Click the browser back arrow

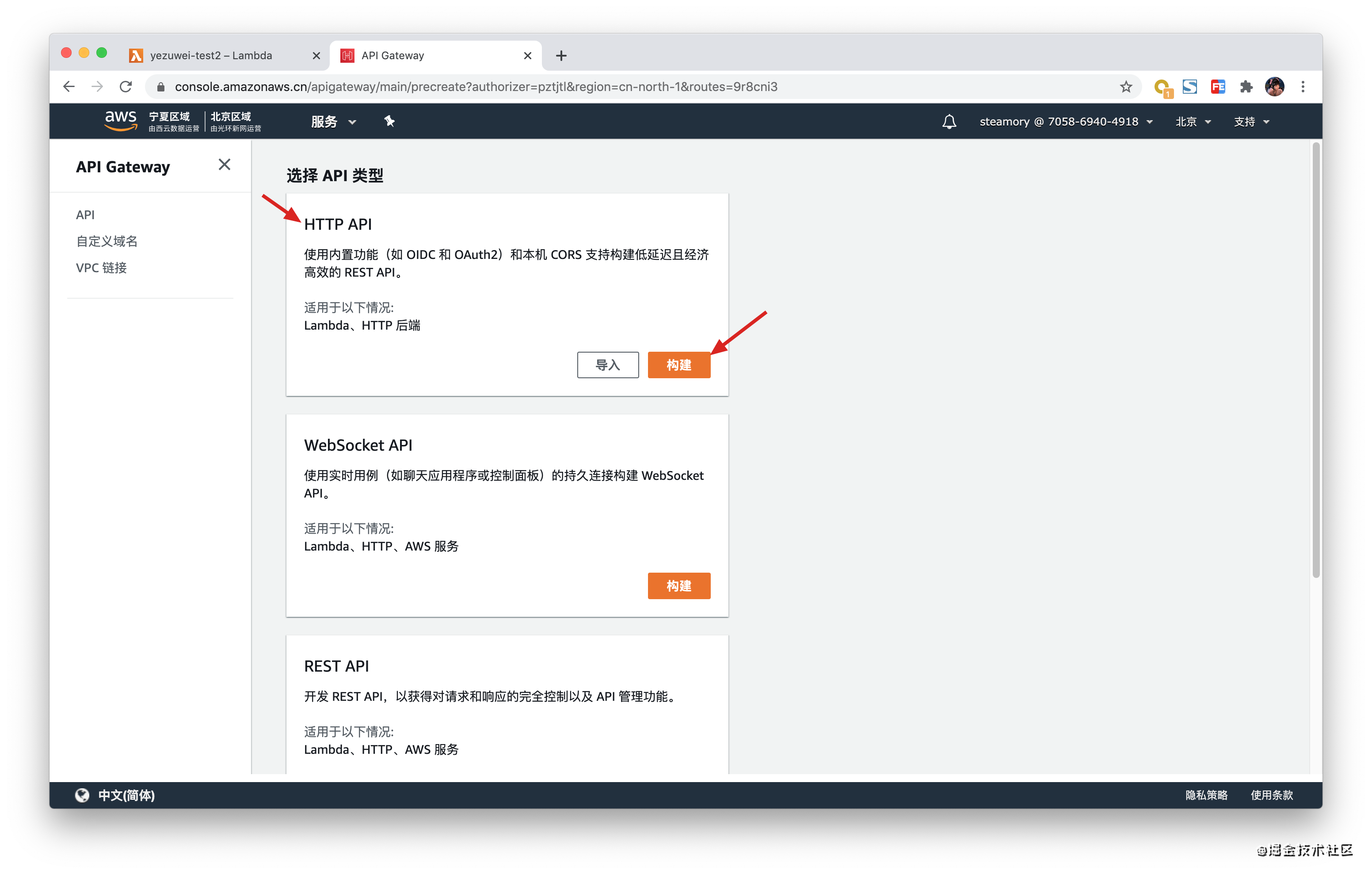click(69, 87)
